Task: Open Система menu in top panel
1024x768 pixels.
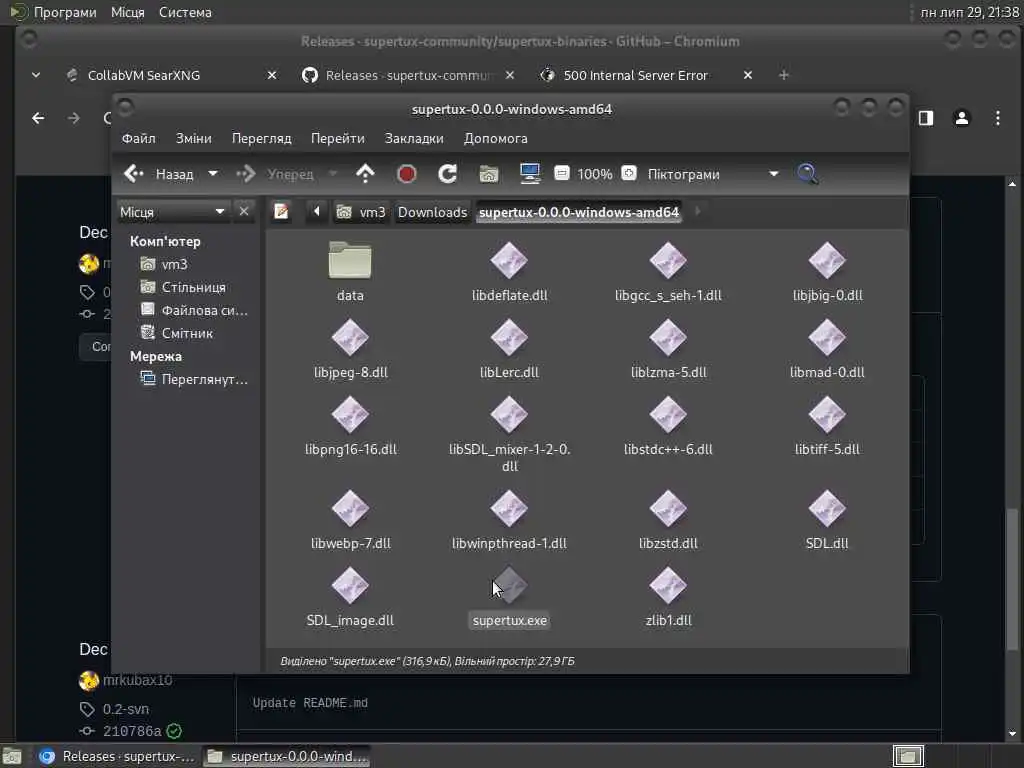Action: coord(185,12)
